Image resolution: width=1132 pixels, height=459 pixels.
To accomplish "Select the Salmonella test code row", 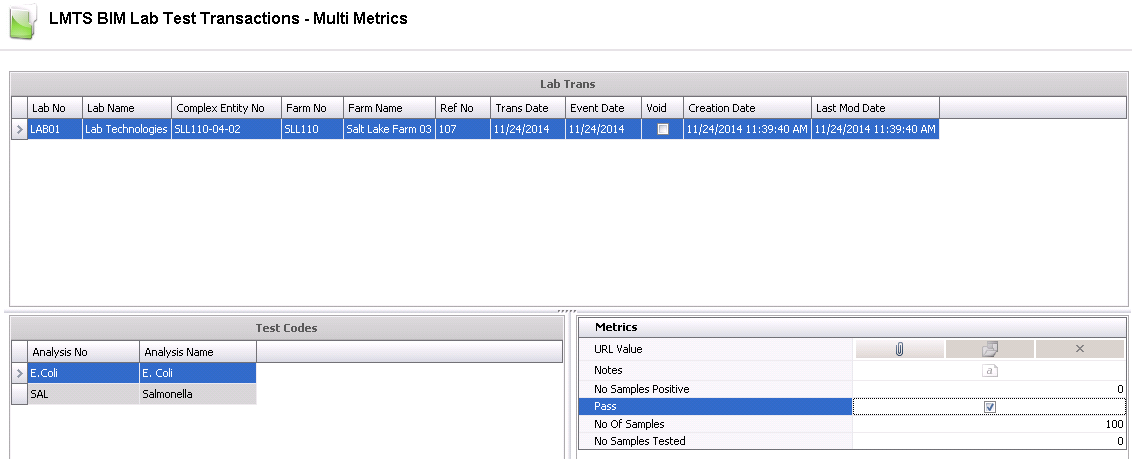I will point(197,395).
